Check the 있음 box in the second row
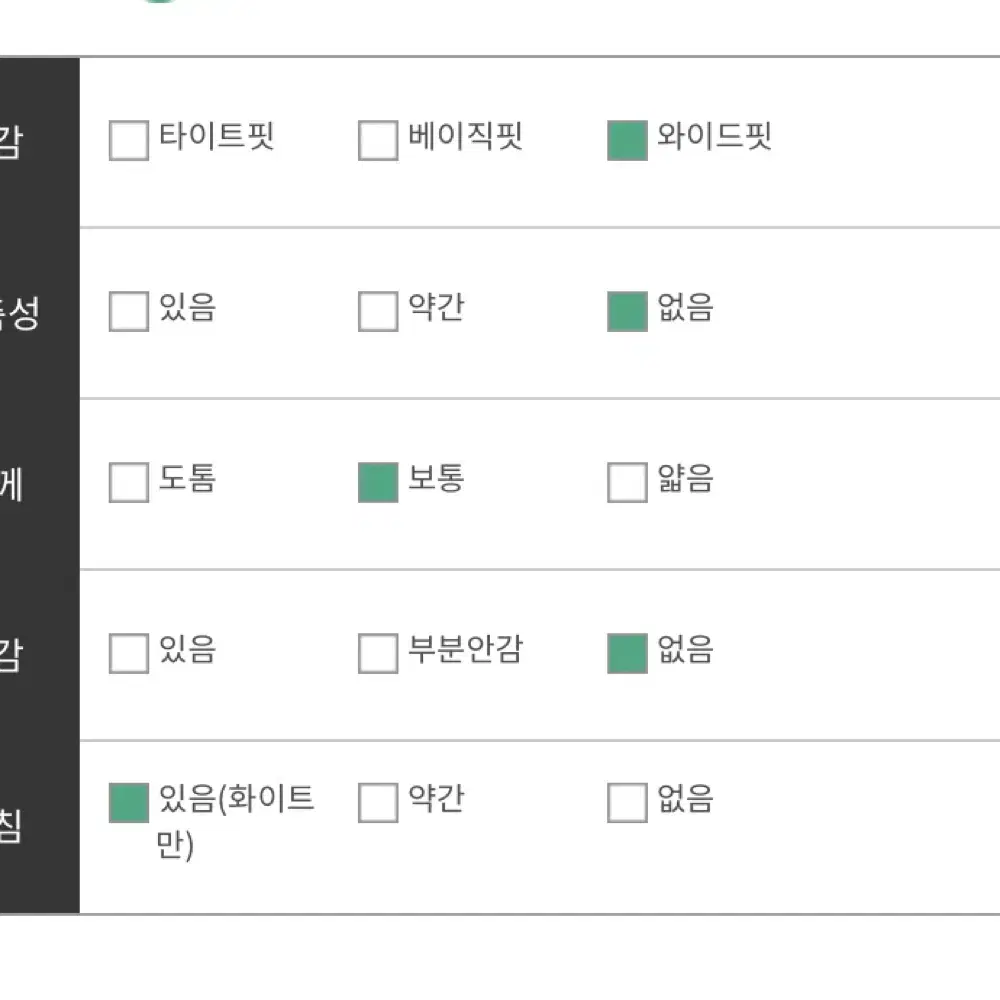Viewport: 1000px width, 1000px height. pos(129,311)
